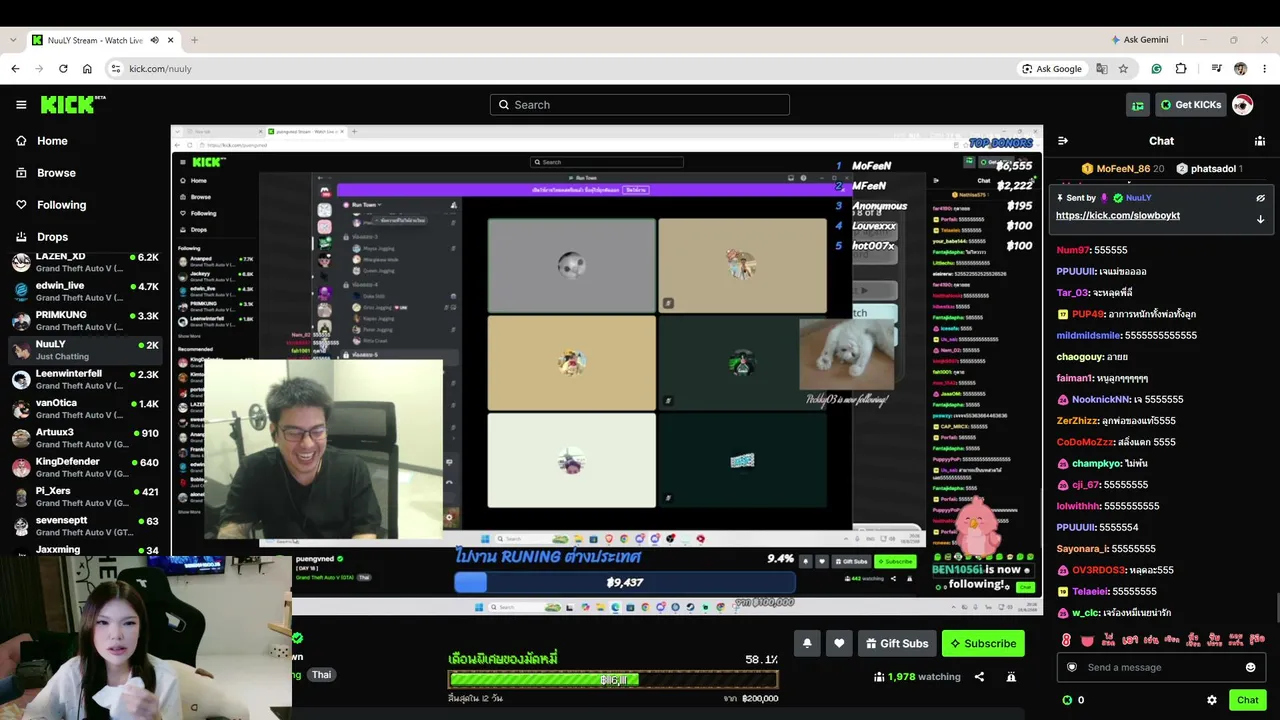Click the green Subscribe button
The width and height of the screenshot is (1280, 720).
tap(983, 643)
